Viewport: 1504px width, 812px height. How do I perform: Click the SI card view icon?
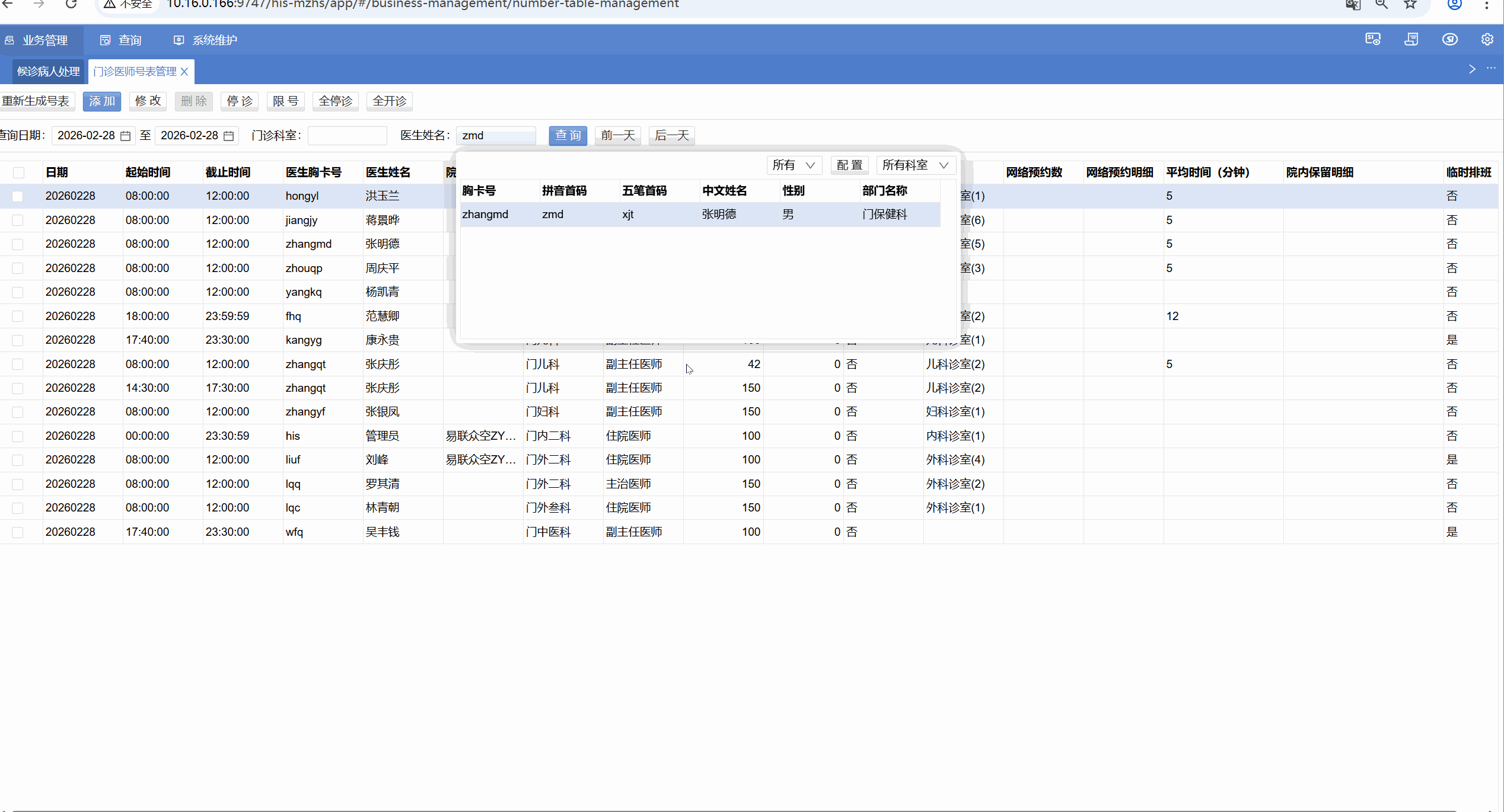(1372, 40)
